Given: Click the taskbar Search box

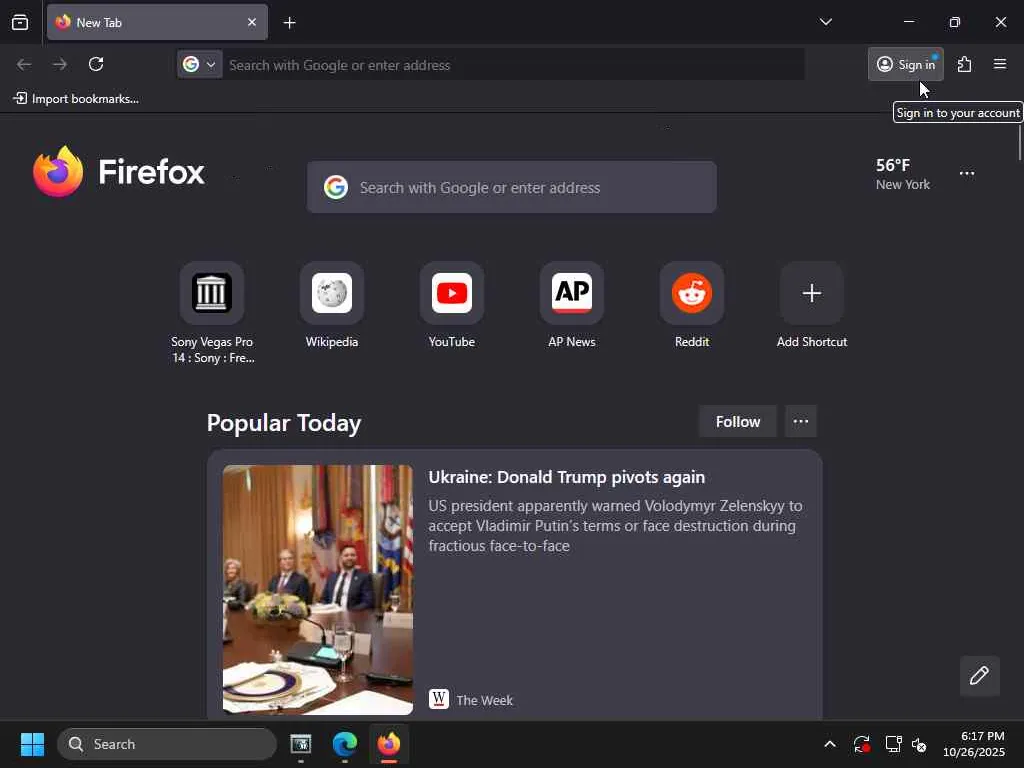Looking at the screenshot, I should tap(167, 744).
